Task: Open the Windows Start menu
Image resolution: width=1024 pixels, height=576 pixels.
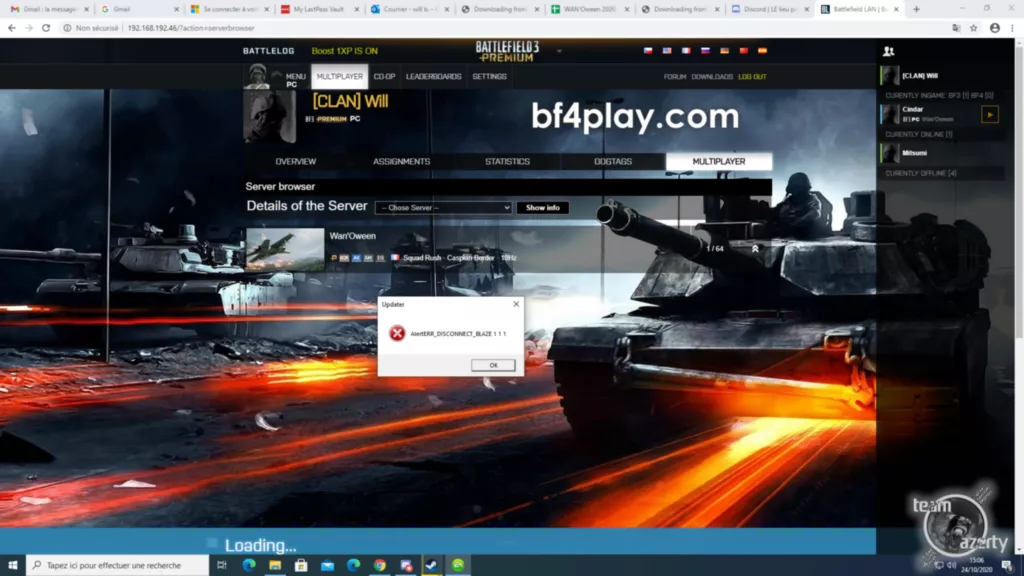Action: [12, 565]
